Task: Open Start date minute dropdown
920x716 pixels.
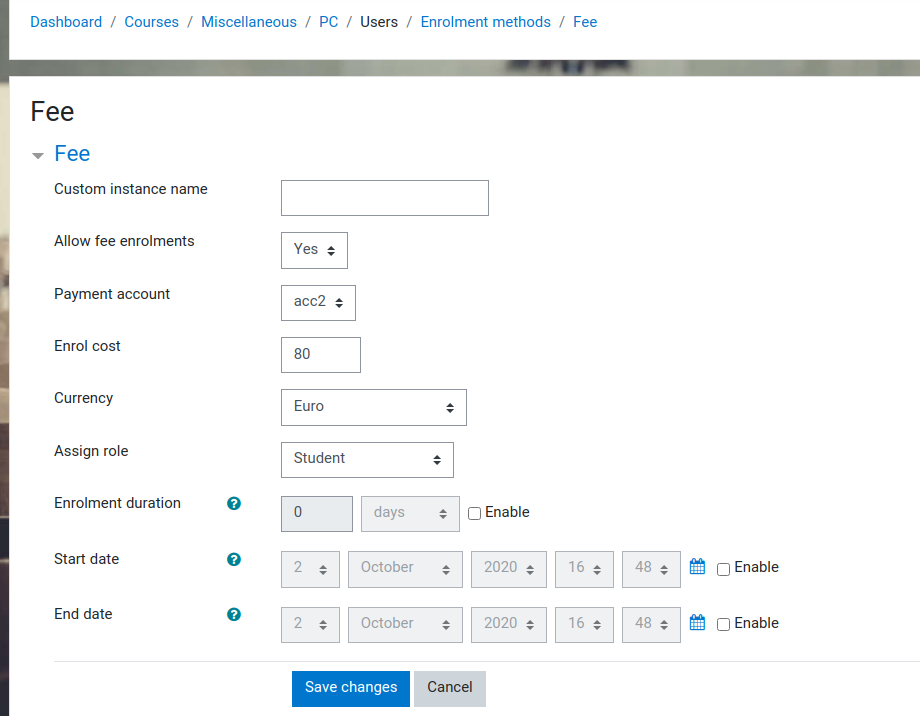Action: (651, 569)
